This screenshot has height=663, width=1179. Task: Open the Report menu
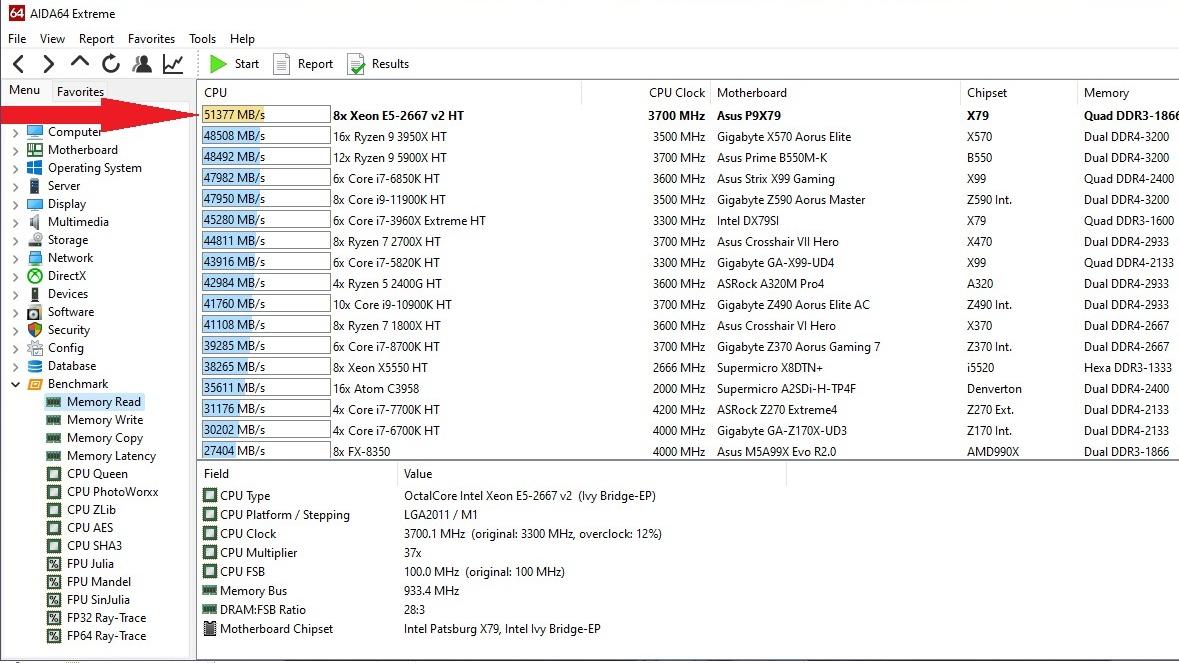point(96,38)
